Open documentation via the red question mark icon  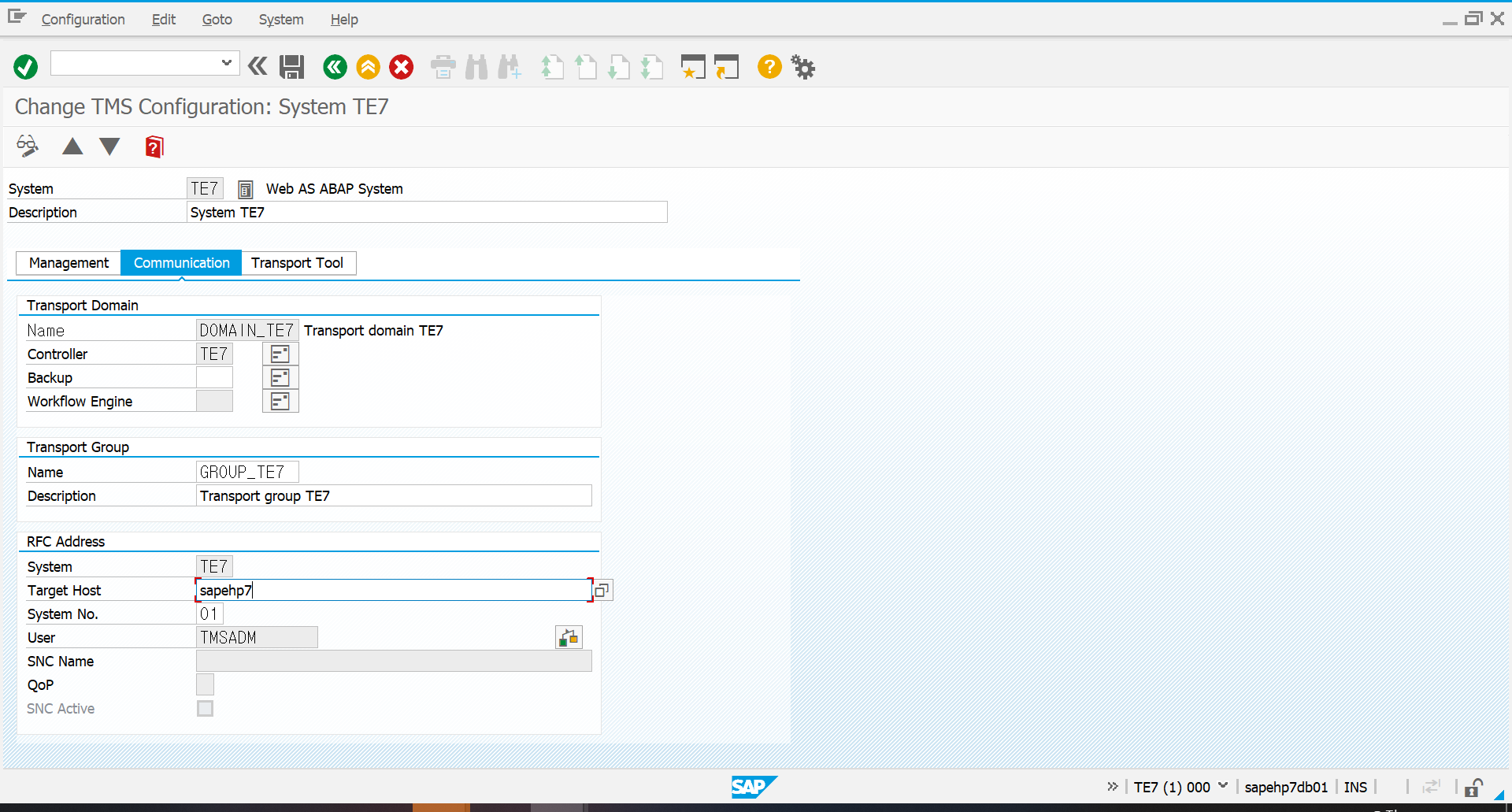tap(154, 146)
